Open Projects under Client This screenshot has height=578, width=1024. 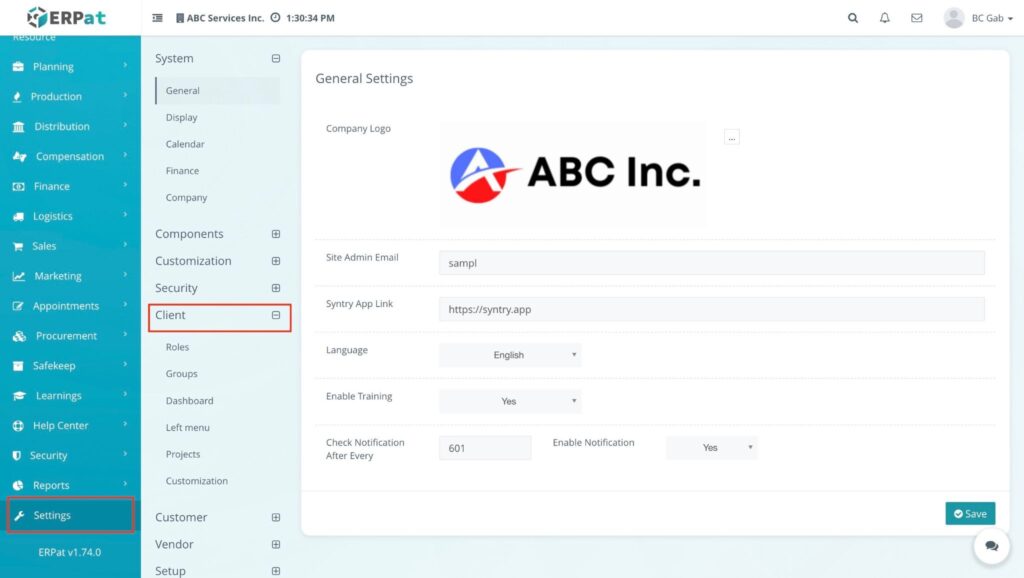183,455
